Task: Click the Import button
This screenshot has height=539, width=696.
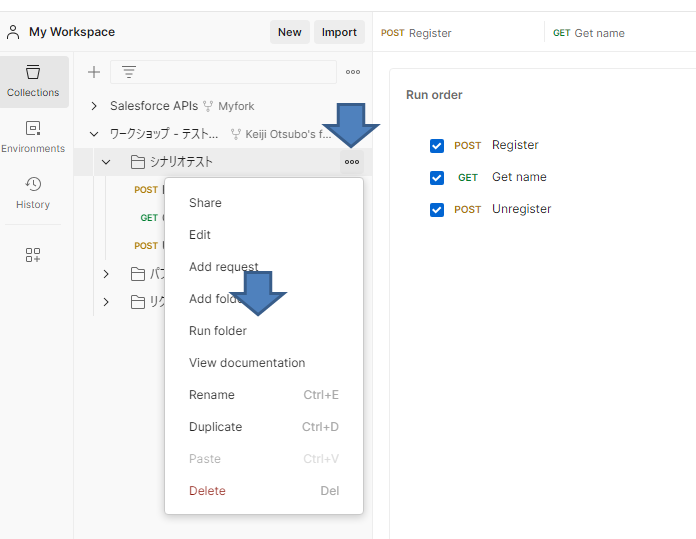Action: tap(339, 32)
